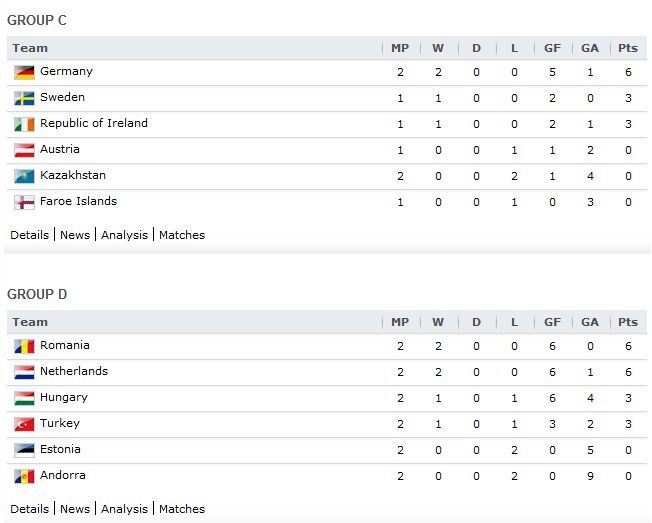Image resolution: width=652 pixels, height=523 pixels.
Task: Open the Hungary team link
Action: point(64,397)
